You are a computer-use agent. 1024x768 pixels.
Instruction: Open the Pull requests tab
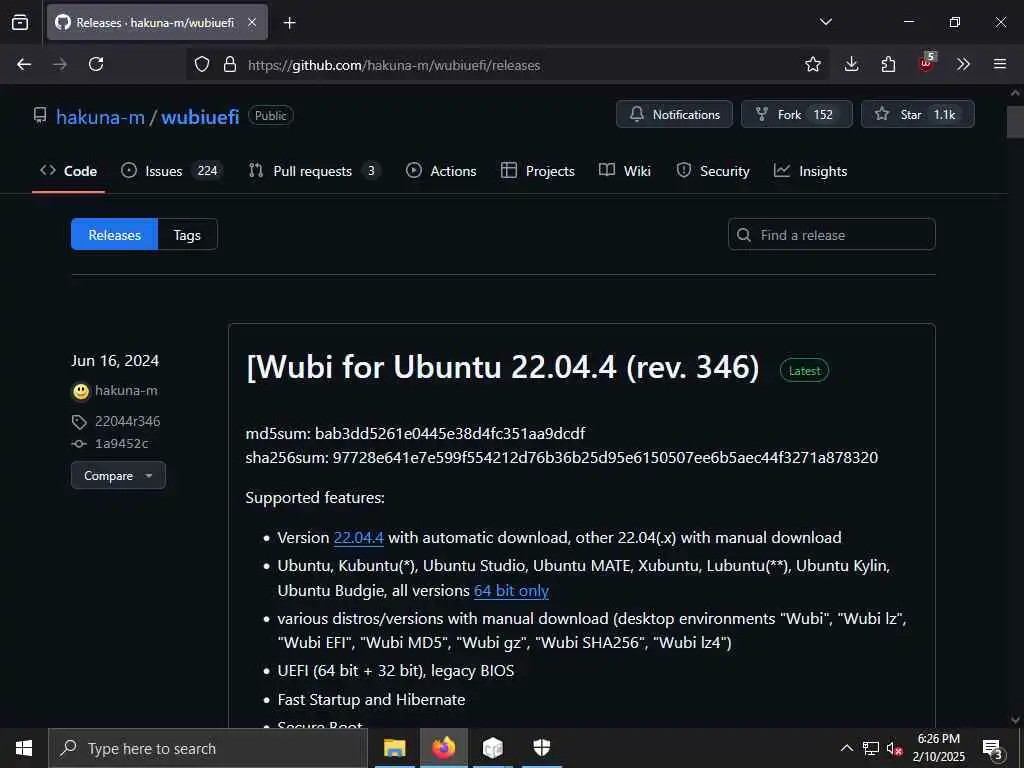click(314, 171)
